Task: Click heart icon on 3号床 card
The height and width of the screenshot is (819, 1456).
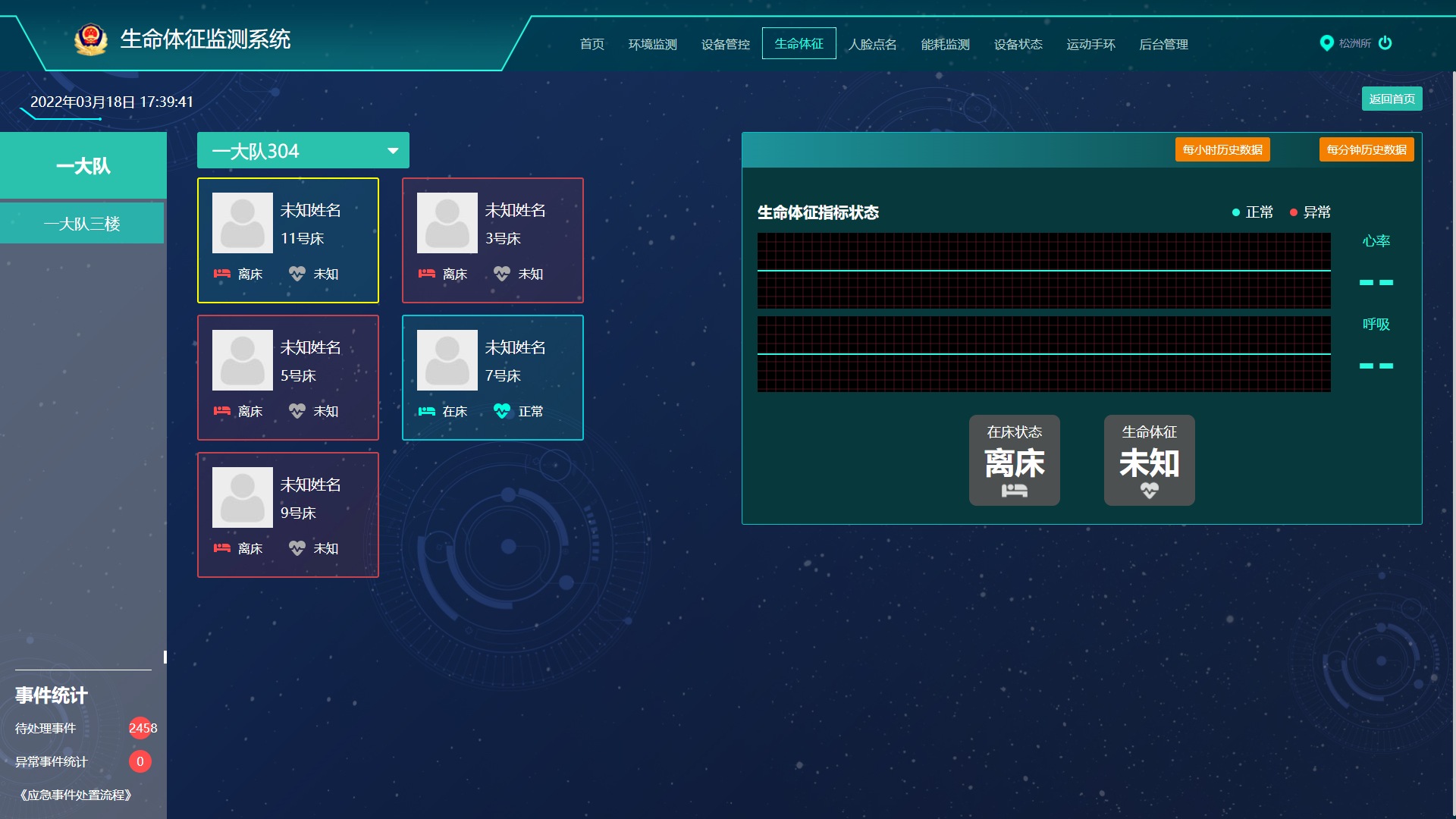Action: coord(501,274)
